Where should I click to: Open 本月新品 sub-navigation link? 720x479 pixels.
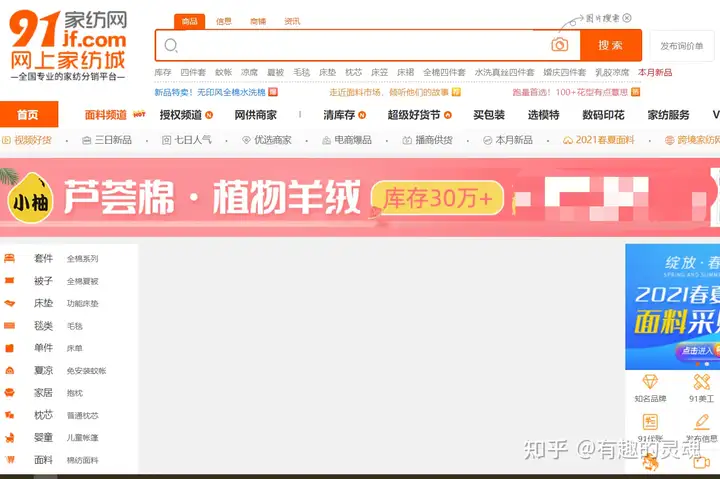[x=508, y=140]
